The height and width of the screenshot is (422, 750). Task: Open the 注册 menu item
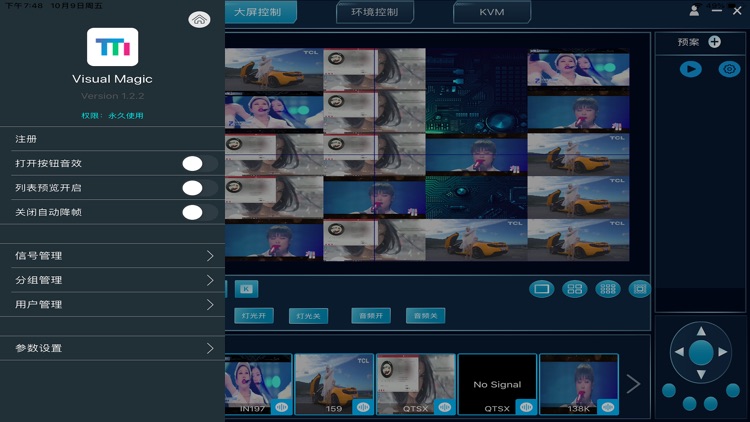[112, 139]
